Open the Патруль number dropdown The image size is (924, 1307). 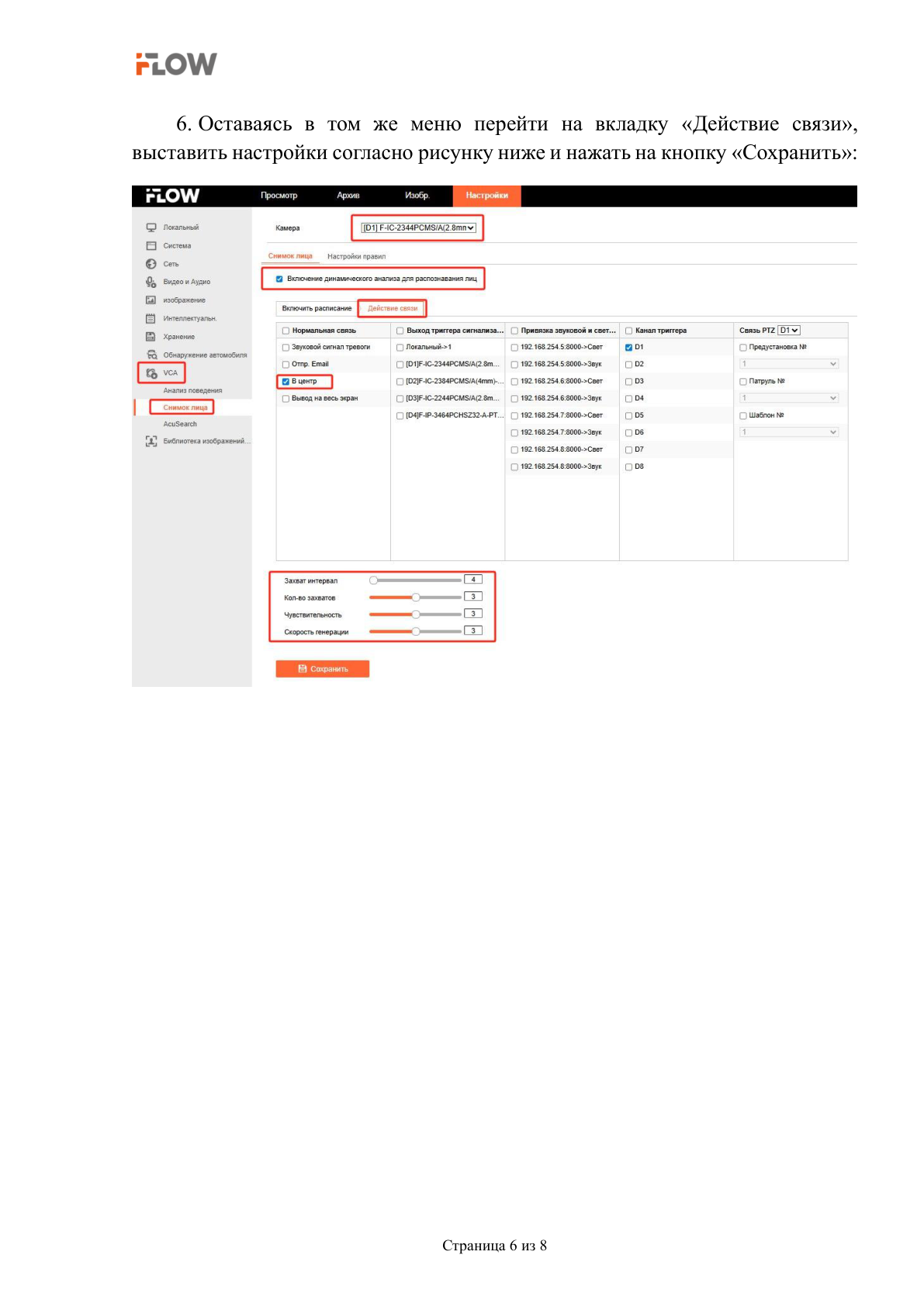coord(789,398)
